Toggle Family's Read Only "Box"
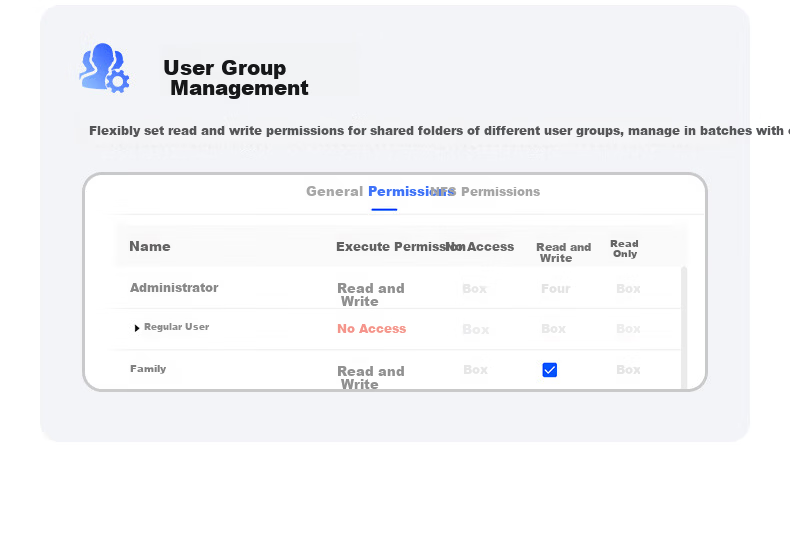This screenshot has width=790, height=542. 628,370
